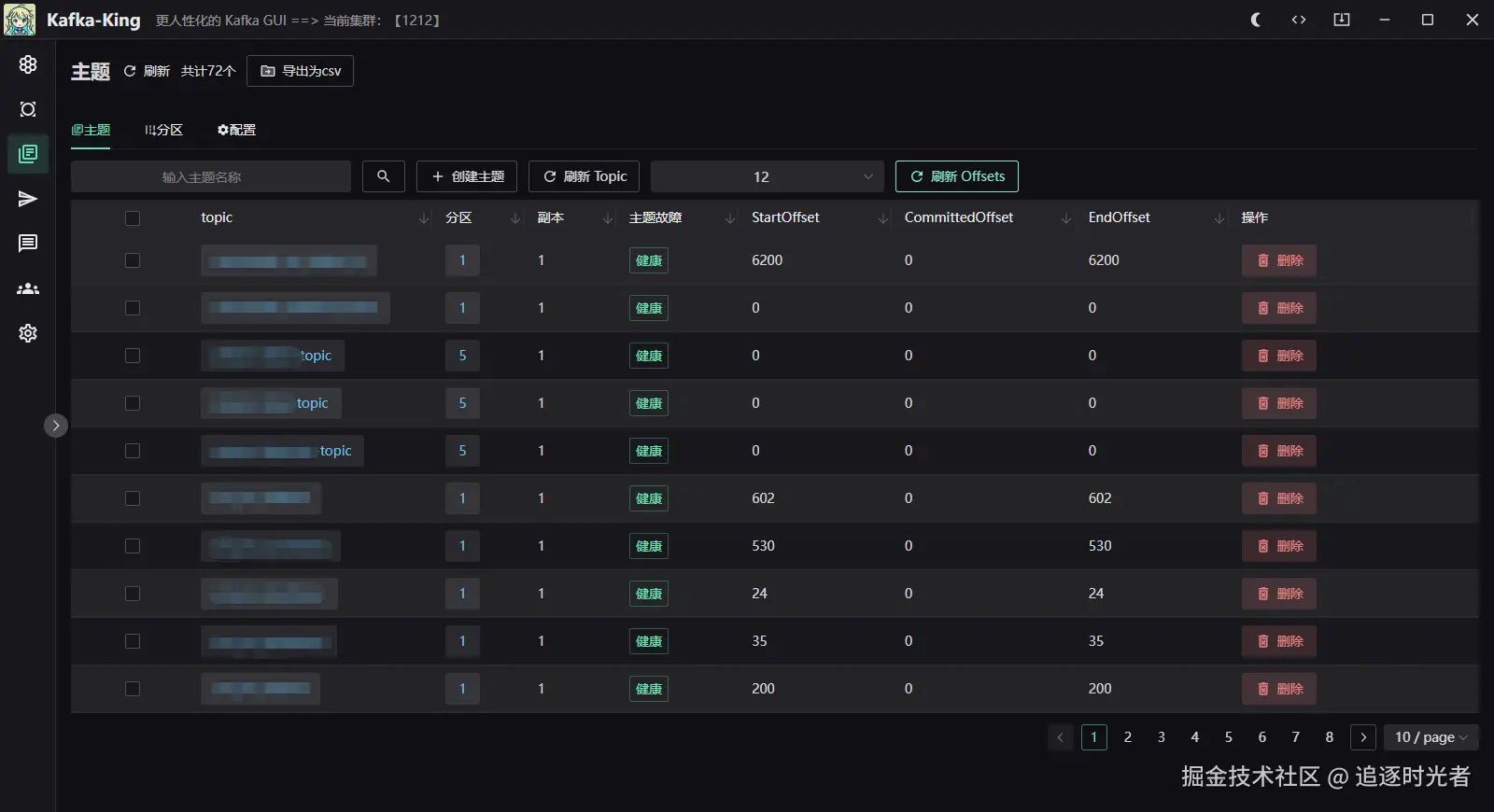Image resolution: width=1494 pixels, height=812 pixels.
Task: Focus the 输入主题名称 search field
Action: pyautogui.click(x=211, y=176)
